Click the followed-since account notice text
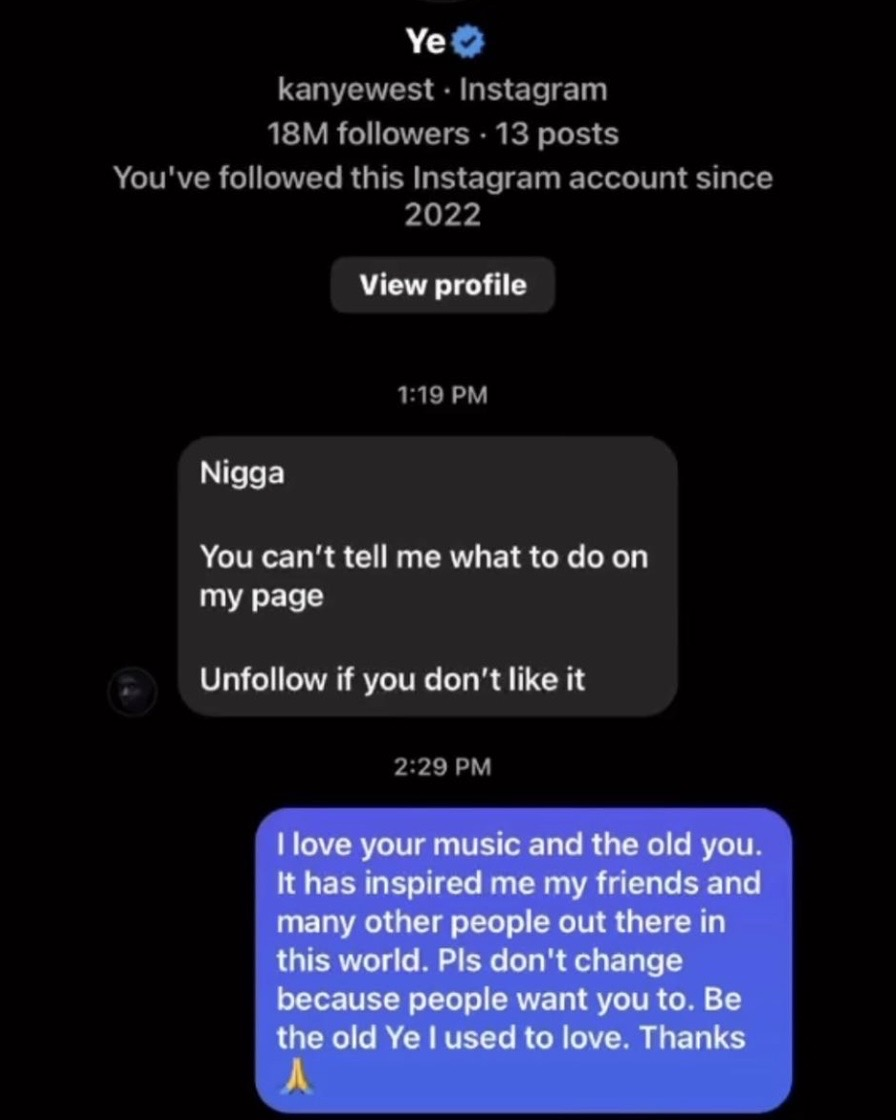The image size is (896, 1120). coord(442,179)
